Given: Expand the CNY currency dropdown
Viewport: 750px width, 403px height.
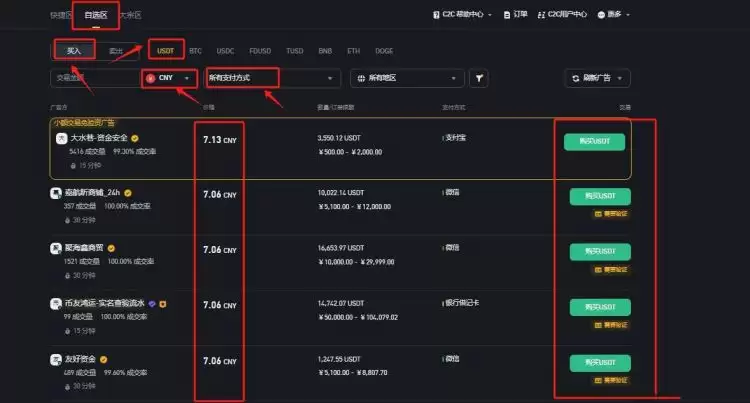Looking at the screenshot, I should tap(169, 78).
